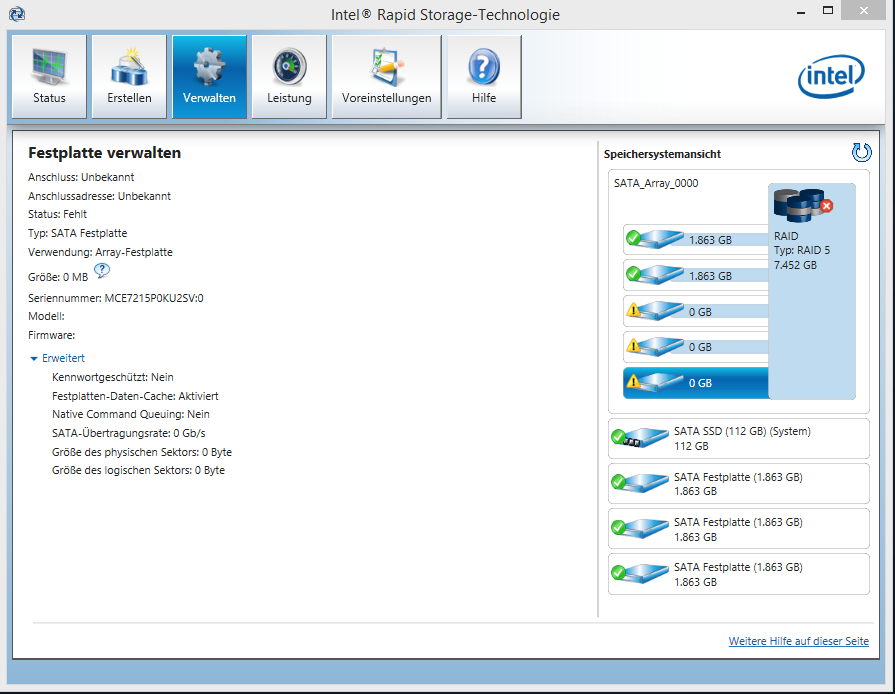Image resolution: width=895 pixels, height=694 pixels.
Task: Click the Intel logo
Action: (831, 76)
